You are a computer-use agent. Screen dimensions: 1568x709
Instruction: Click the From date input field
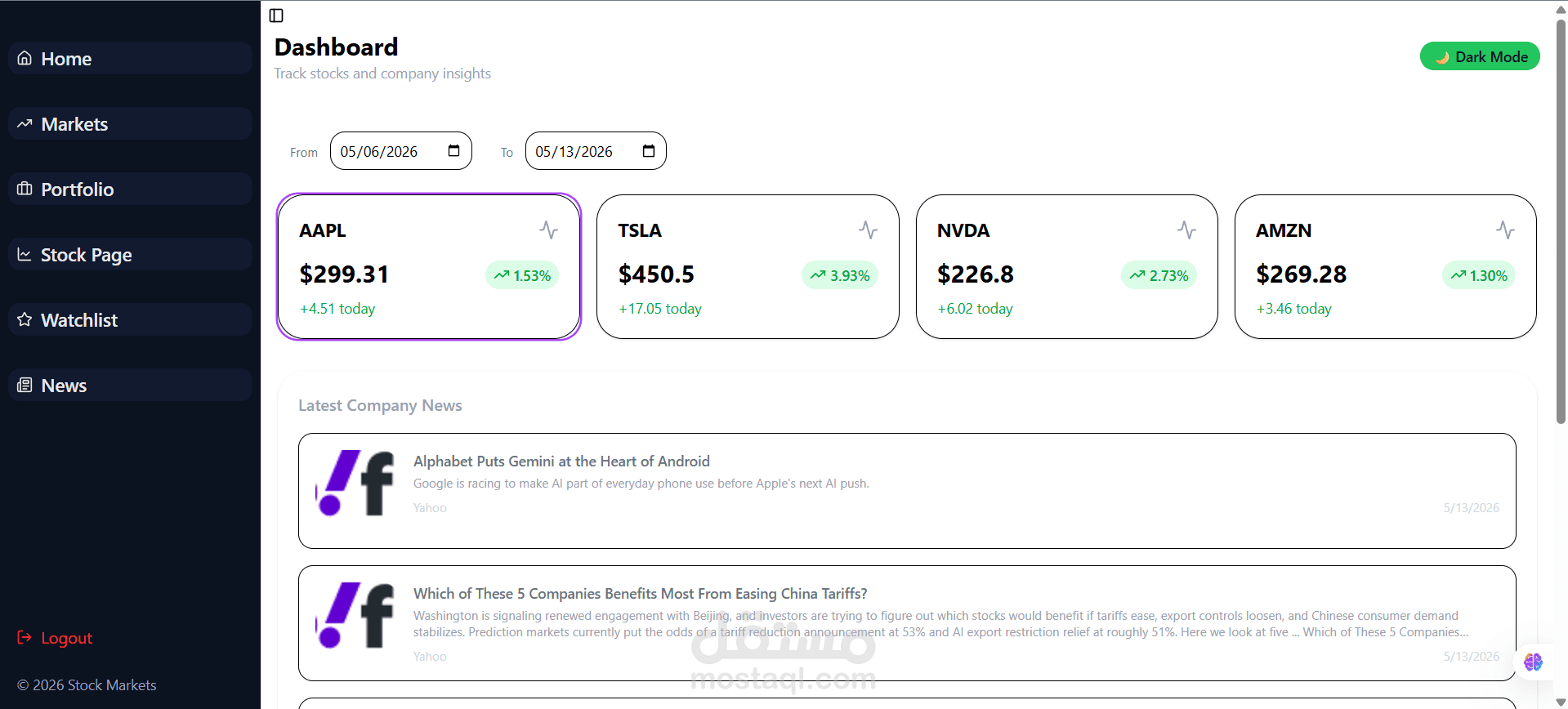[401, 151]
